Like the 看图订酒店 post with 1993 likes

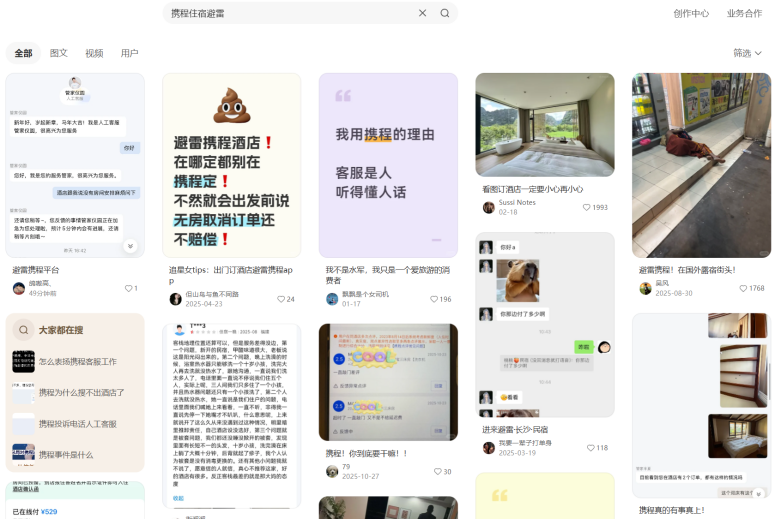tap(587, 207)
